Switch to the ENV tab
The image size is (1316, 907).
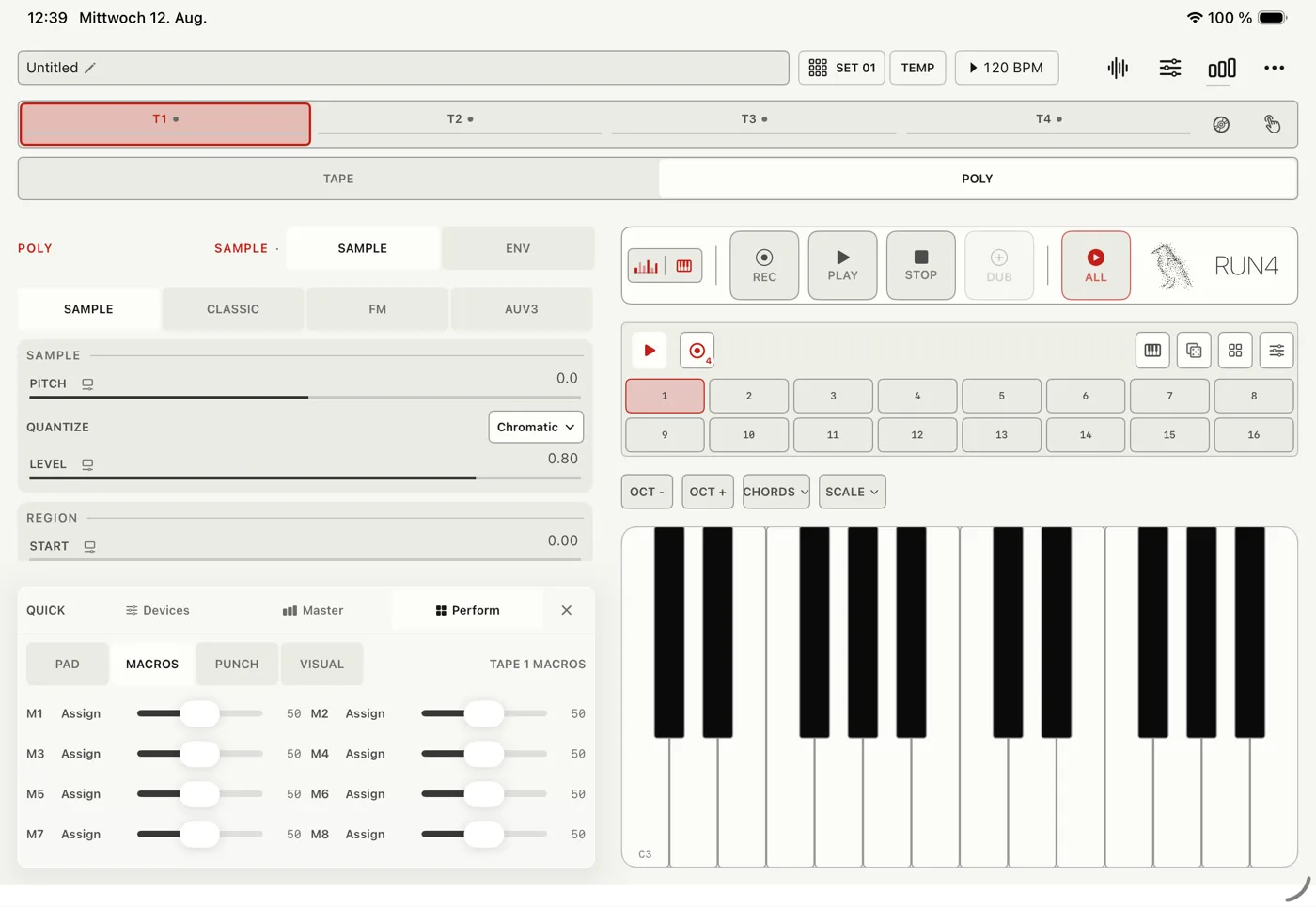click(518, 248)
